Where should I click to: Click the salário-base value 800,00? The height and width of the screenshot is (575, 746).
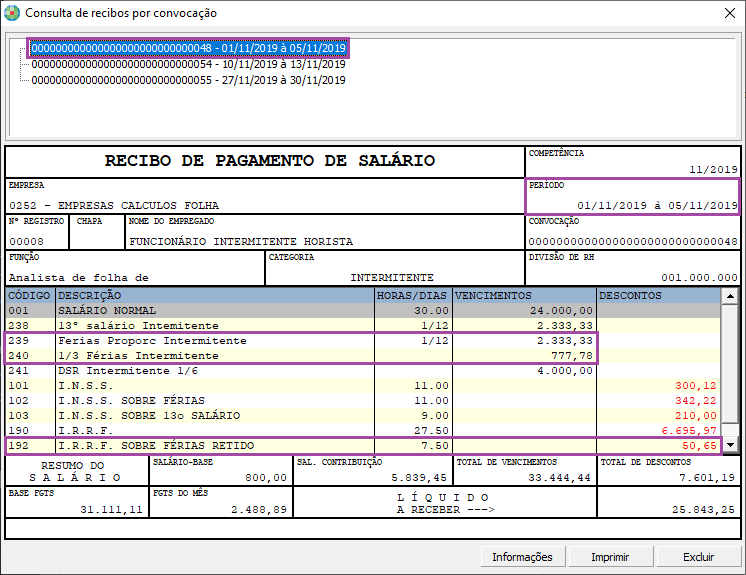coord(266,478)
